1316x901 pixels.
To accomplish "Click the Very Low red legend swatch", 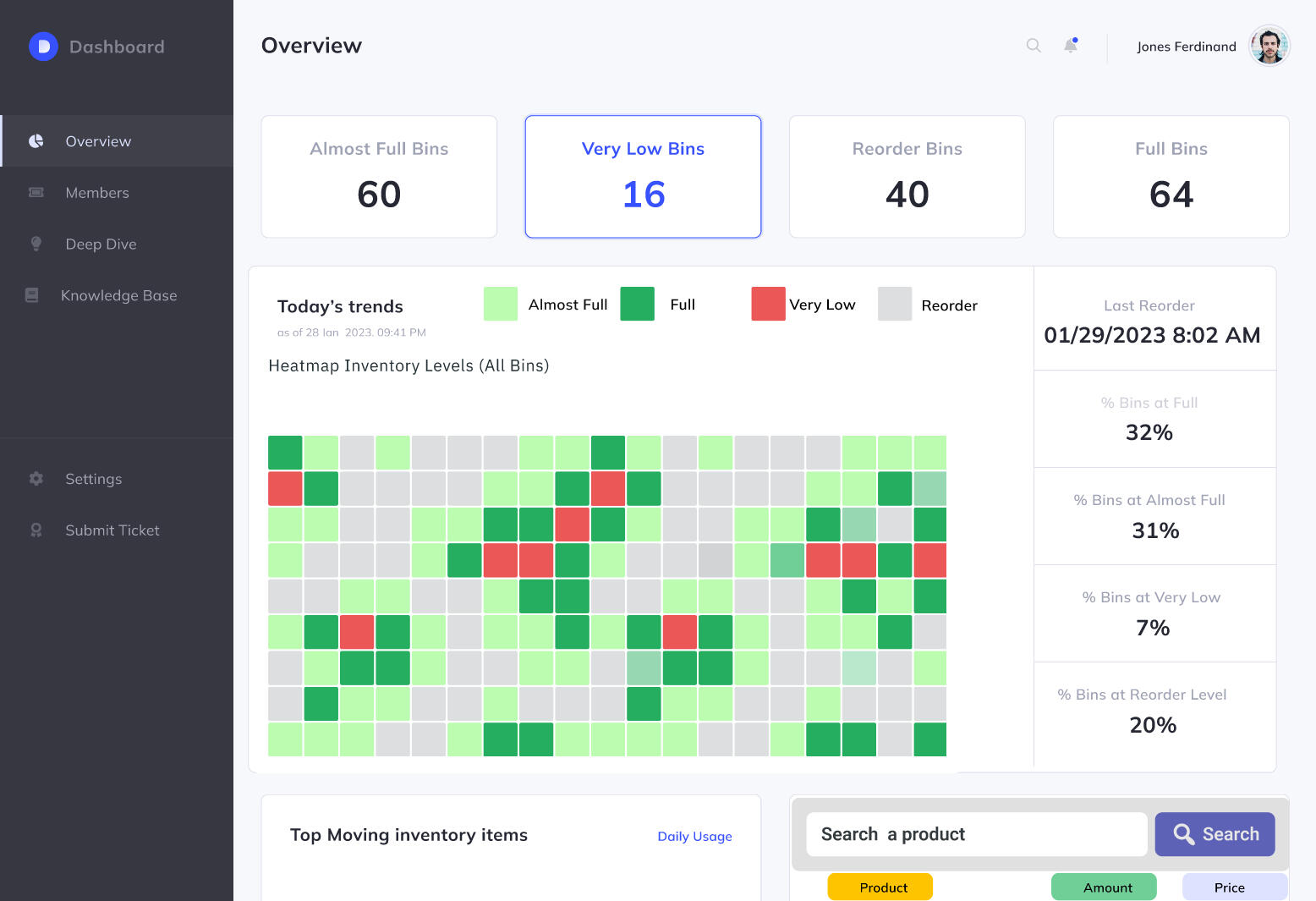I will 768,304.
